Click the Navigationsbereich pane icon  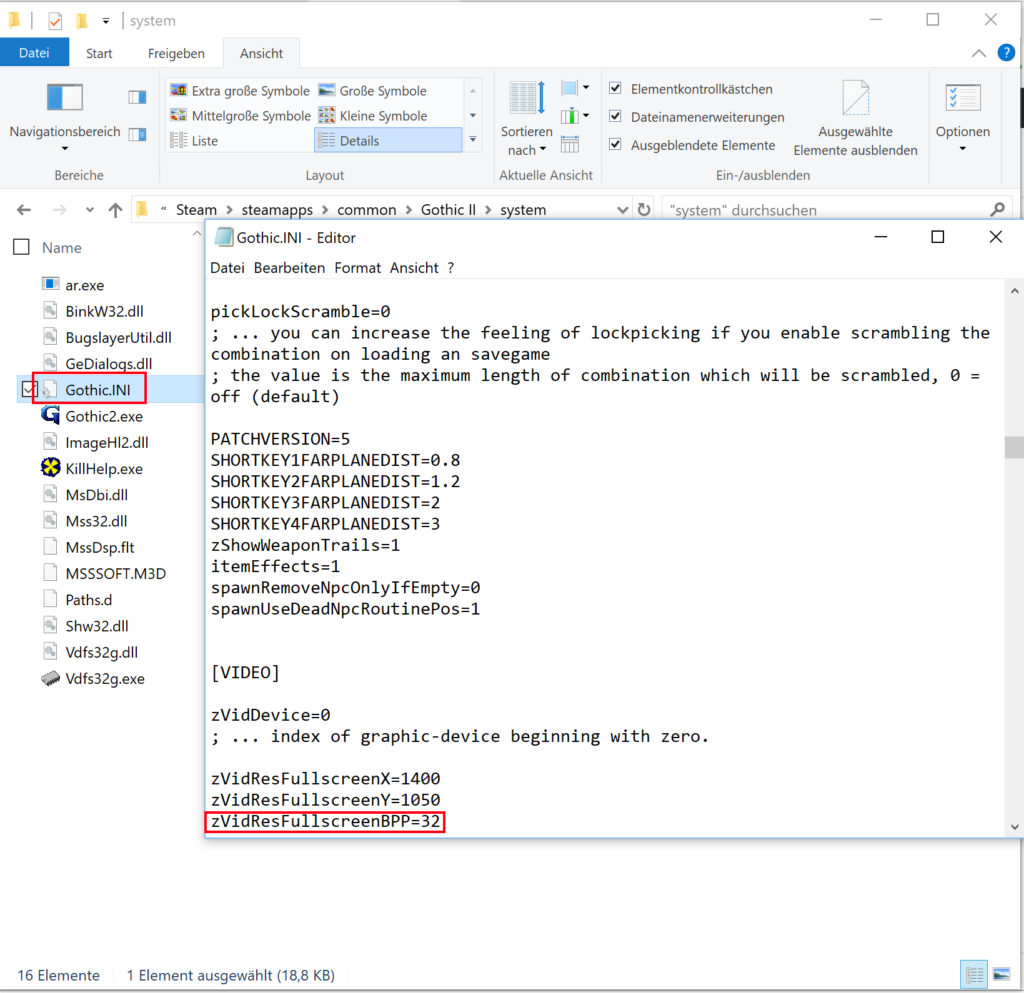tap(64, 98)
